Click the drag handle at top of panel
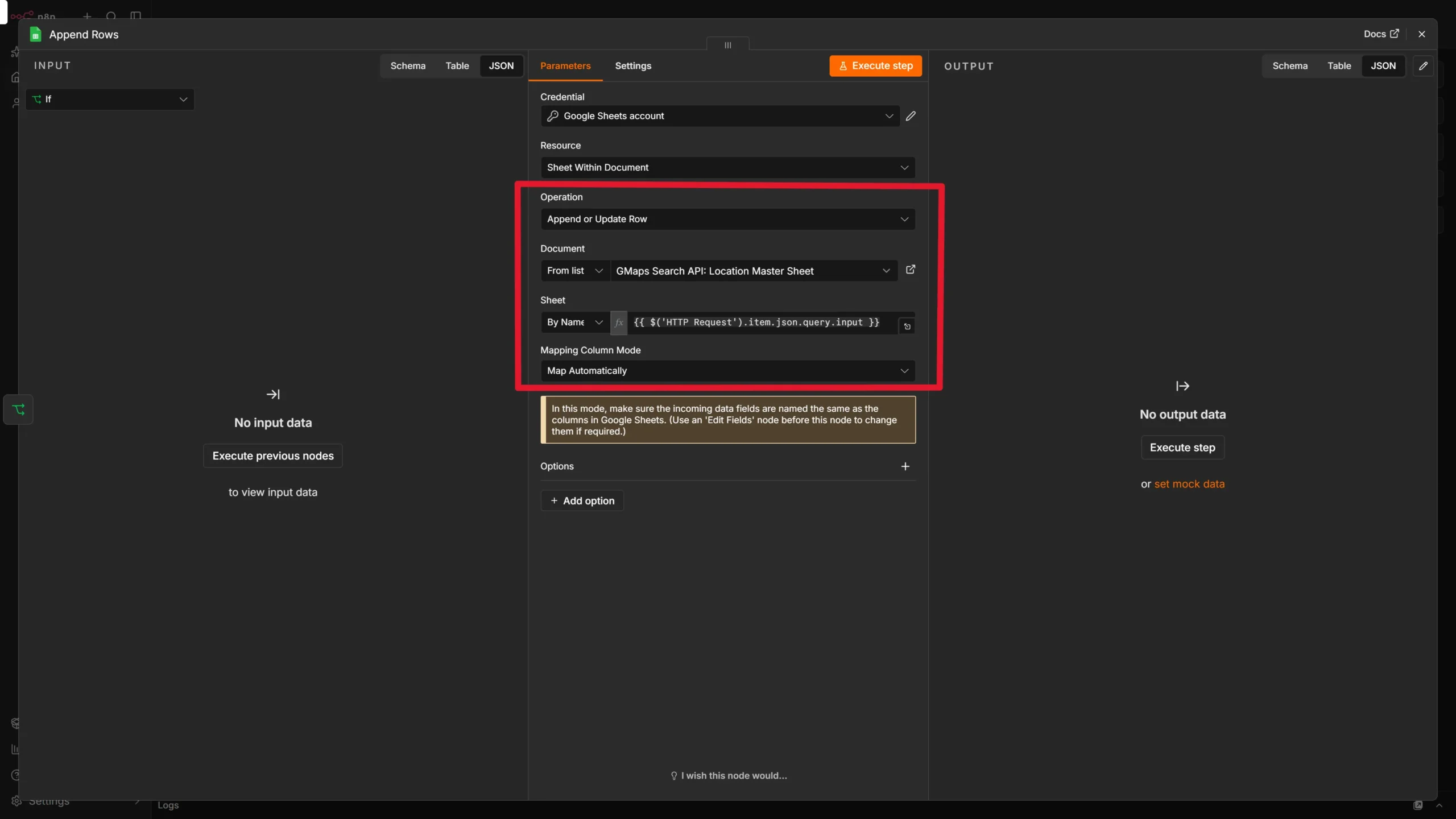This screenshot has width=1456, height=819. [728, 45]
